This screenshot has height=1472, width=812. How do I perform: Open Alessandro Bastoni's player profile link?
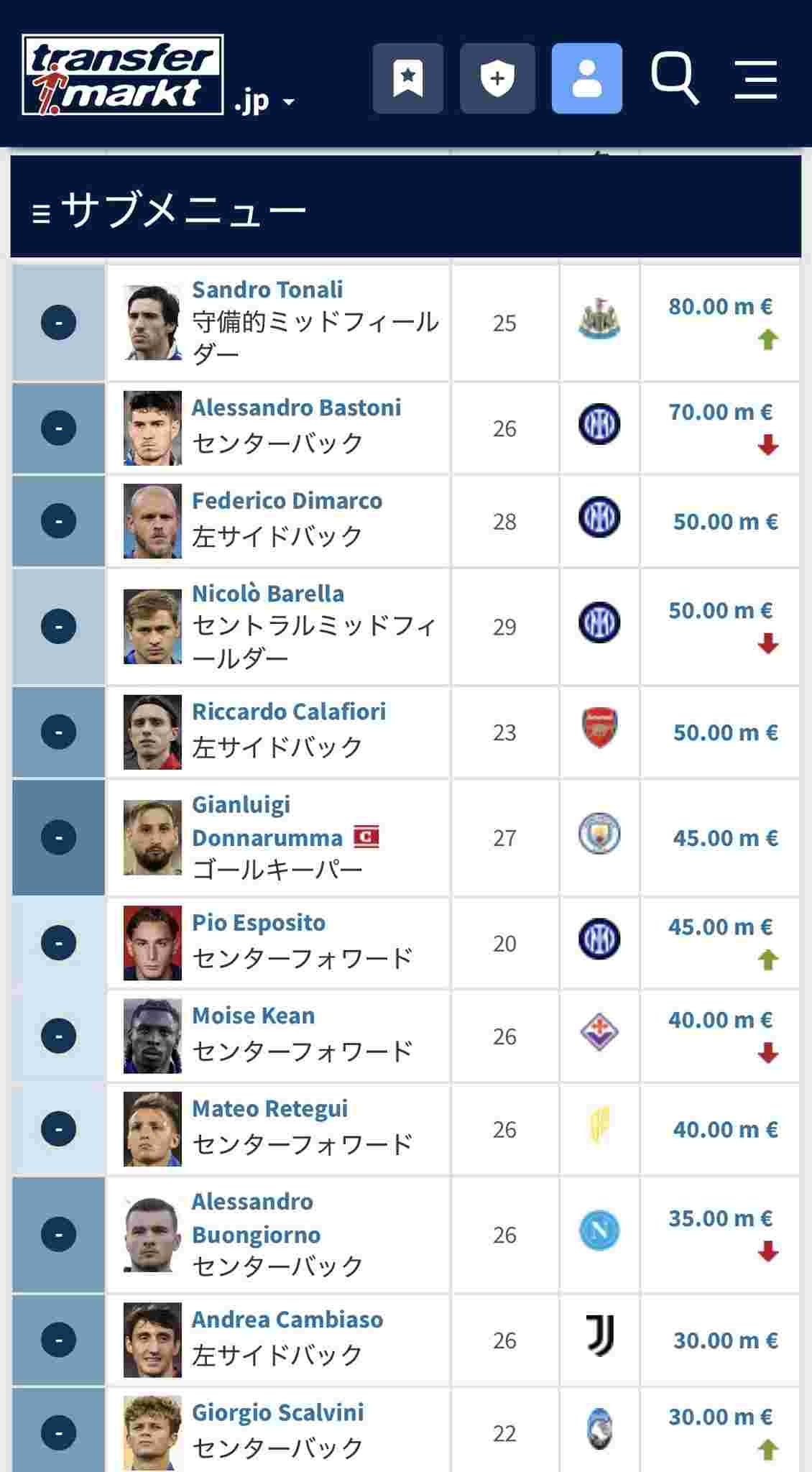296,408
